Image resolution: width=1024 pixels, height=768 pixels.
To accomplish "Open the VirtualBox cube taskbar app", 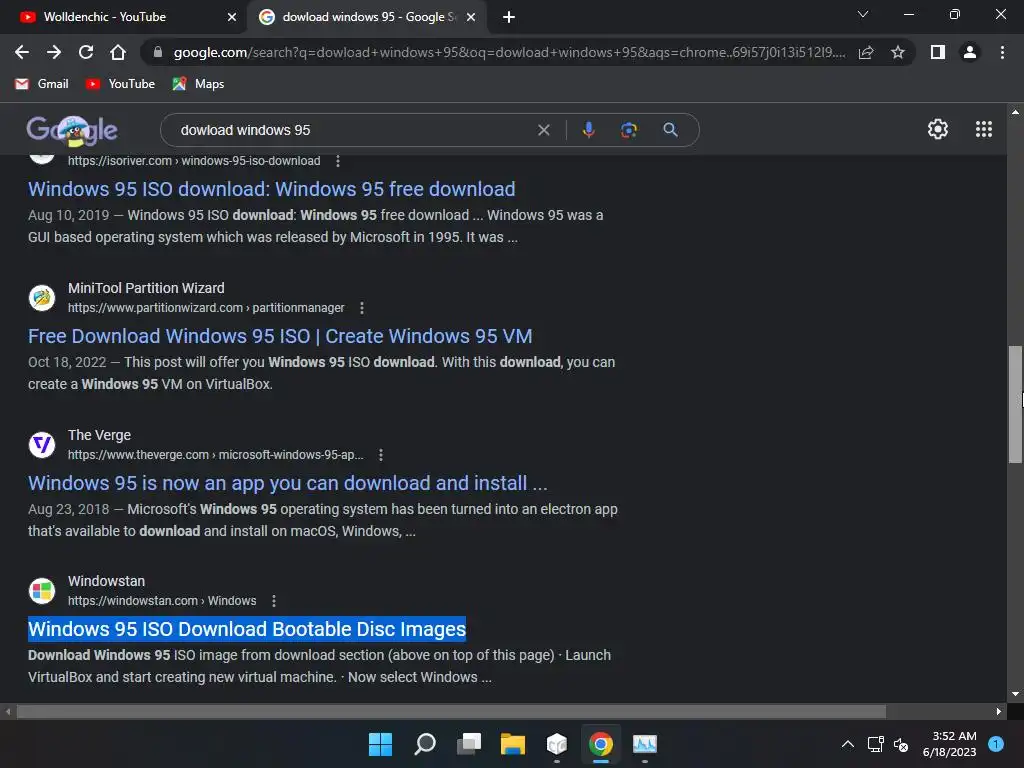I will click(557, 744).
